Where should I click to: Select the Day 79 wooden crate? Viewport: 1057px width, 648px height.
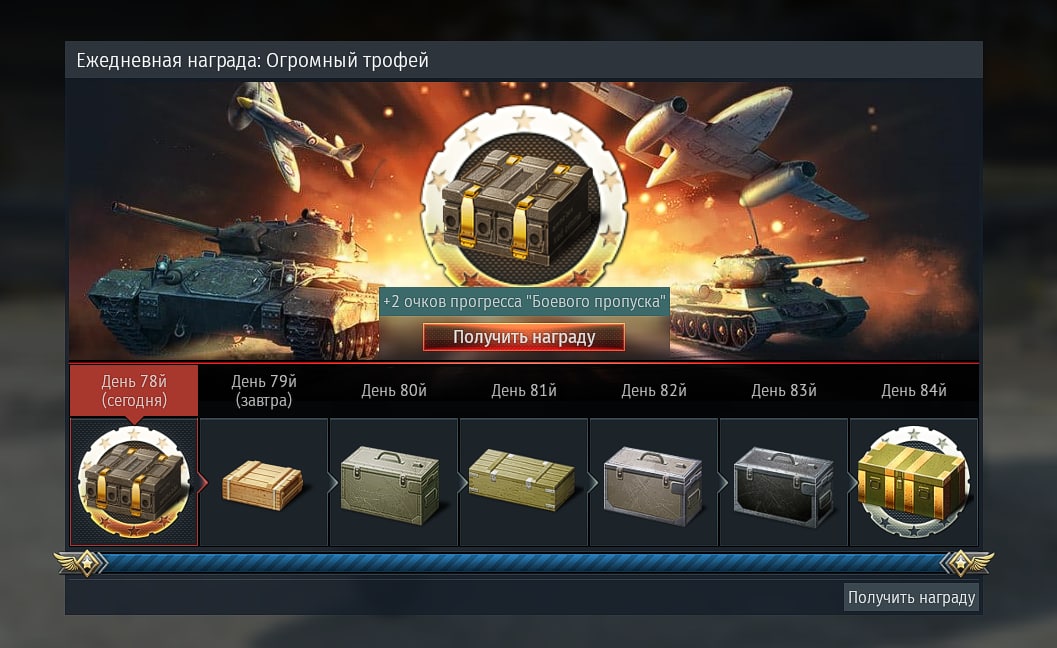pos(263,484)
